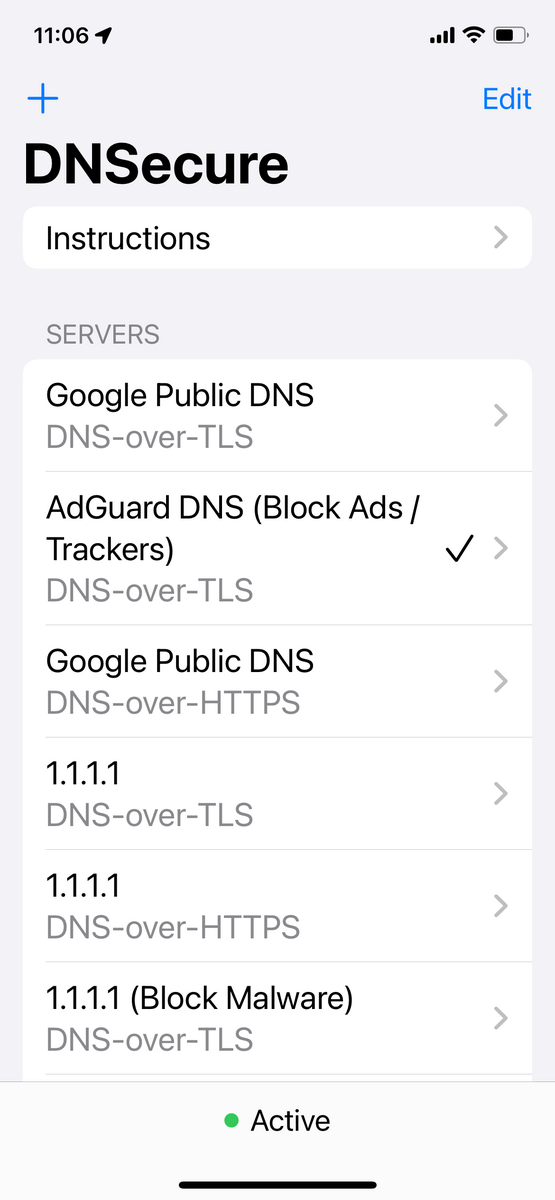This screenshot has height=1200, width=555.
Task: Select Google Public DNS DNS-over-HTTPS server
Action: (x=277, y=681)
